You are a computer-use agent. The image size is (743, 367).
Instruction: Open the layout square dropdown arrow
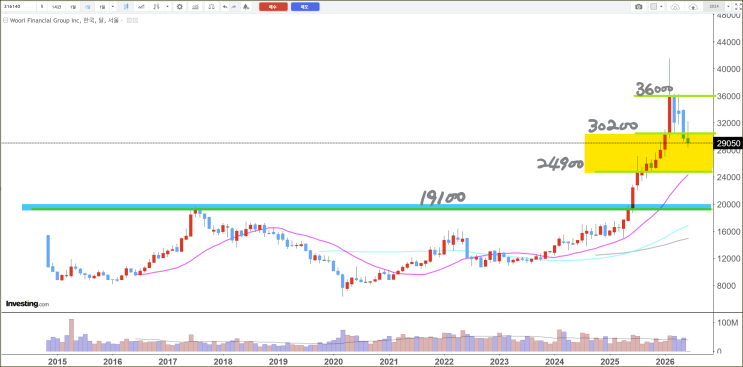click(661, 7)
